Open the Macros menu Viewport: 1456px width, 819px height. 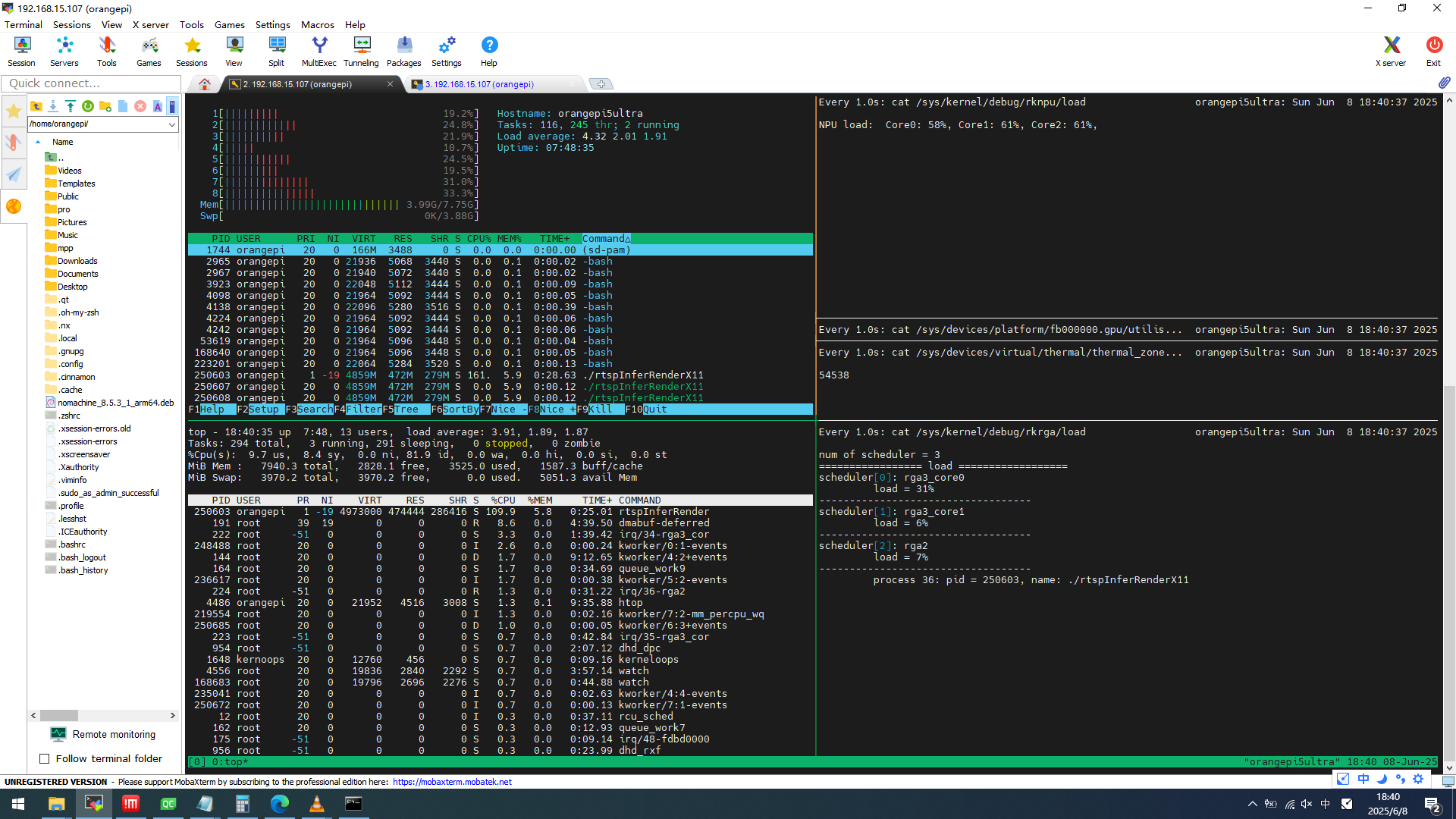tap(317, 24)
